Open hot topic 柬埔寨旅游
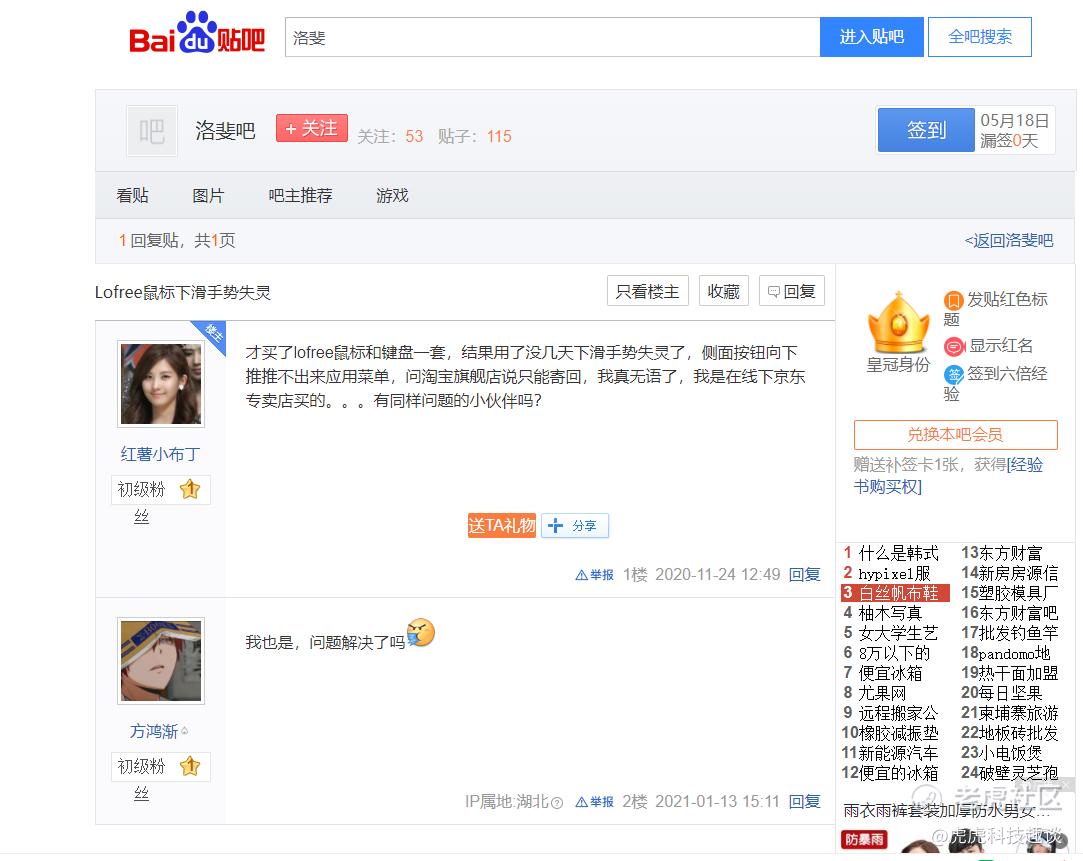This screenshot has height=861, width=1083. (x=1019, y=713)
